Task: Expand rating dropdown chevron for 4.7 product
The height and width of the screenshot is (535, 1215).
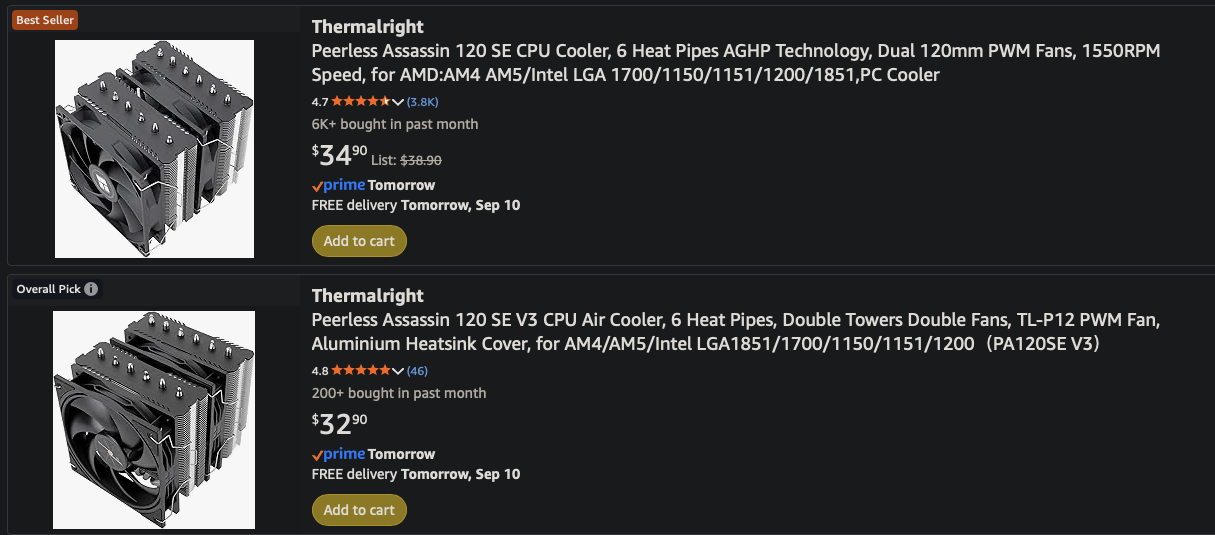Action: click(398, 102)
